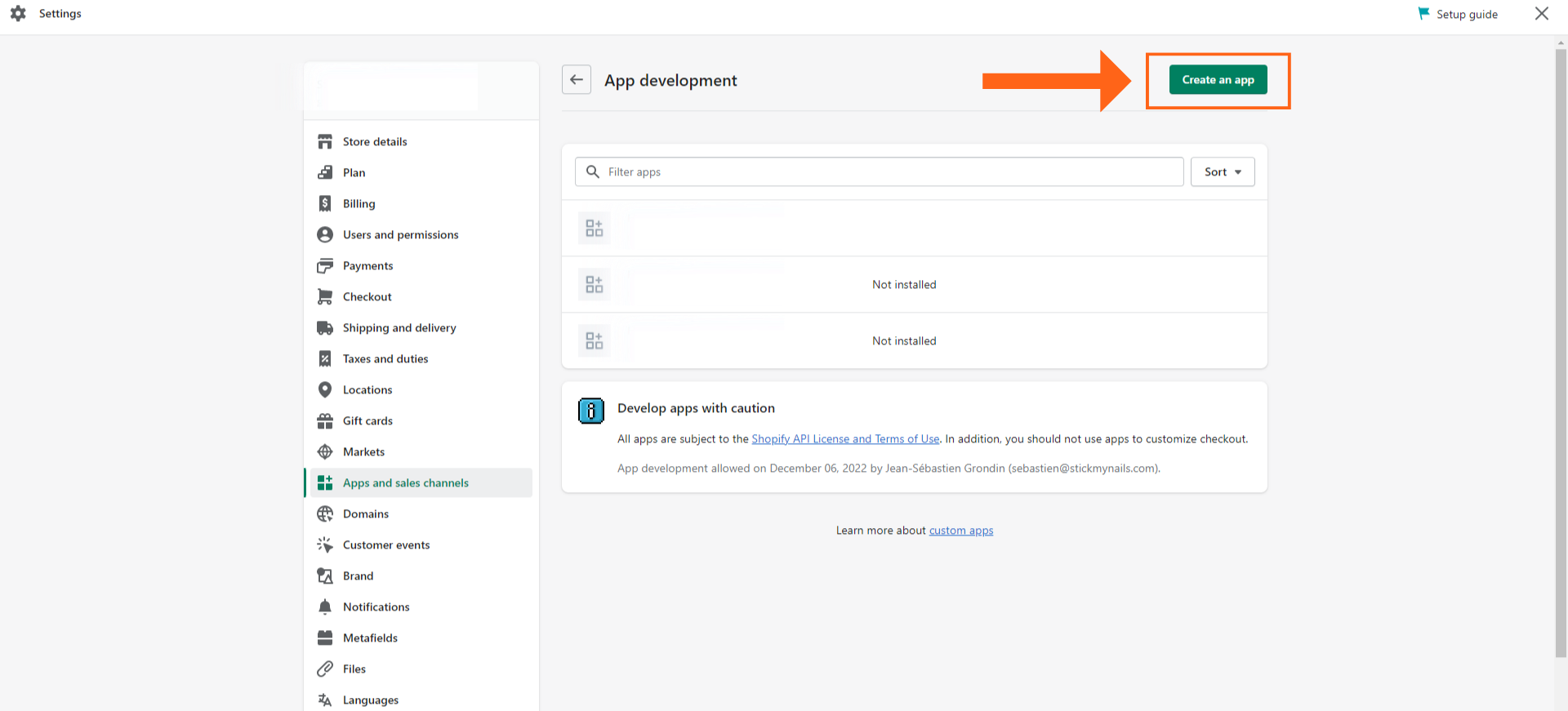
Task: Open Shopify API License and Terms link
Action: (845, 439)
